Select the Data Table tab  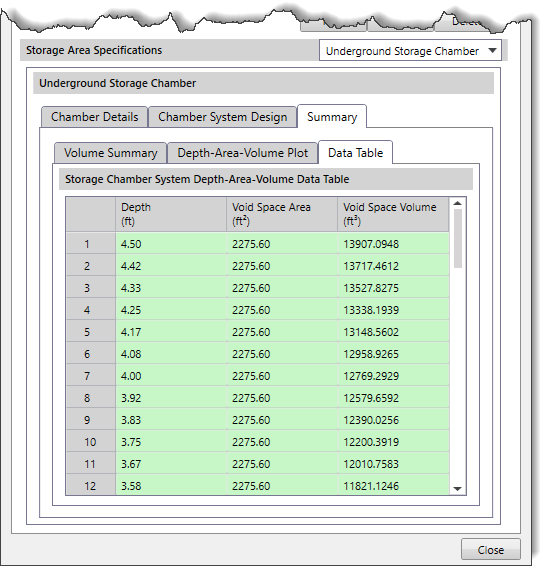tap(355, 153)
